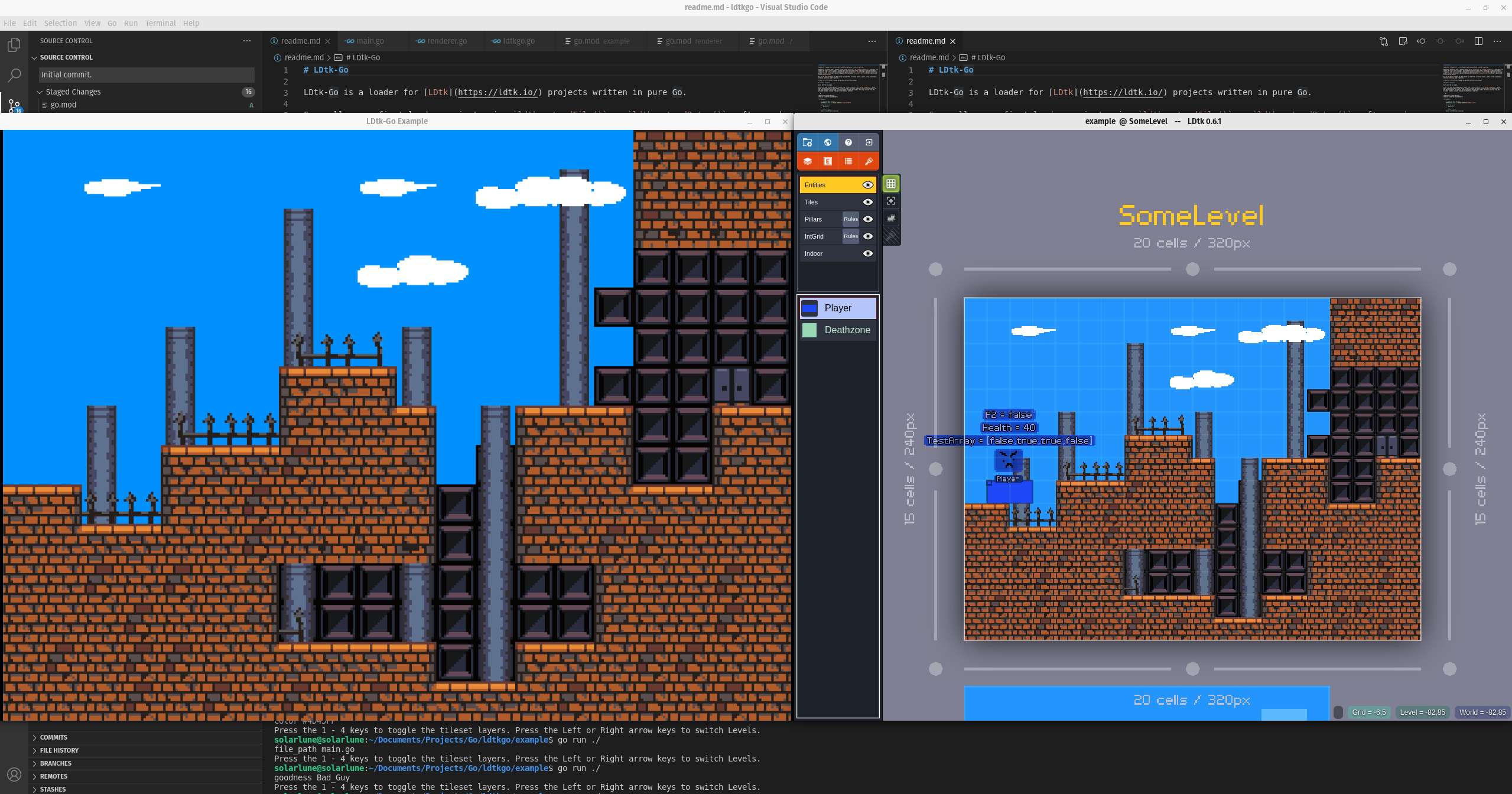Image resolution: width=1512 pixels, height=794 pixels.
Task: Toggle the grid display button
Action: point(891,184)
